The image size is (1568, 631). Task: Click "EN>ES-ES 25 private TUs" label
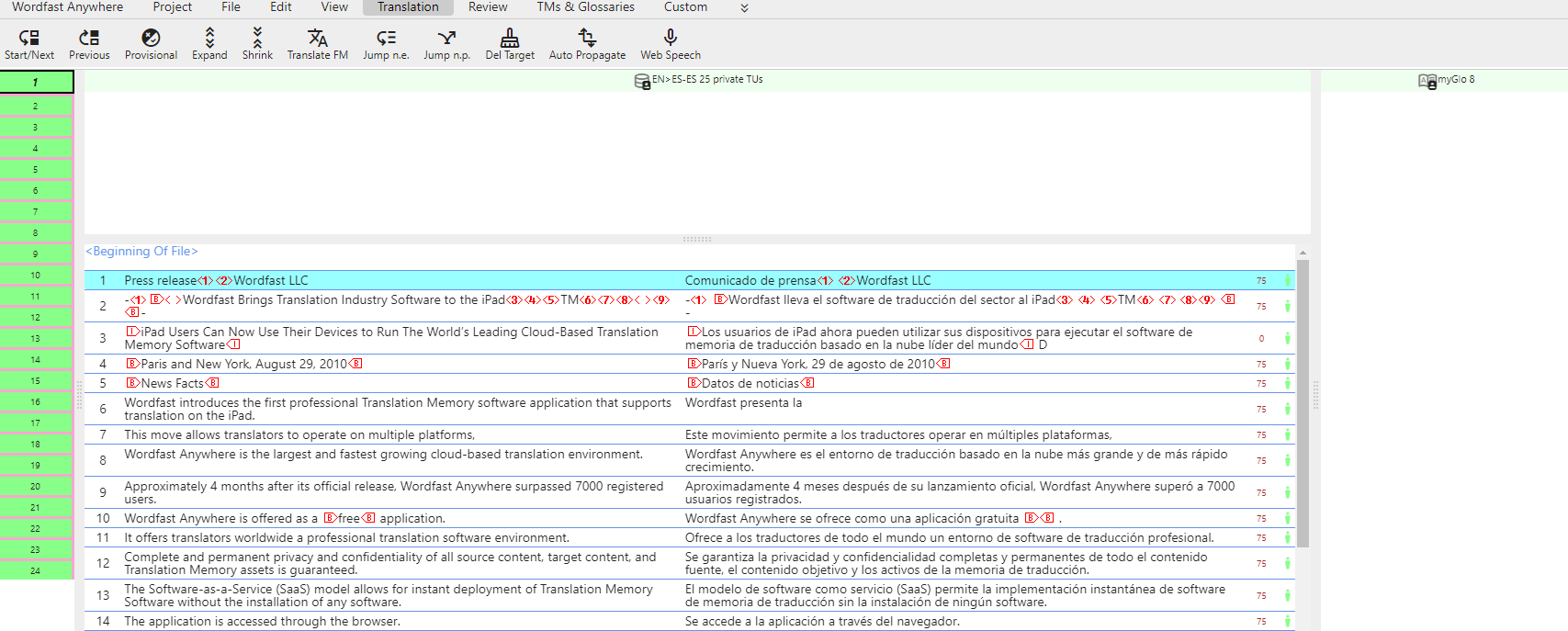707,79
